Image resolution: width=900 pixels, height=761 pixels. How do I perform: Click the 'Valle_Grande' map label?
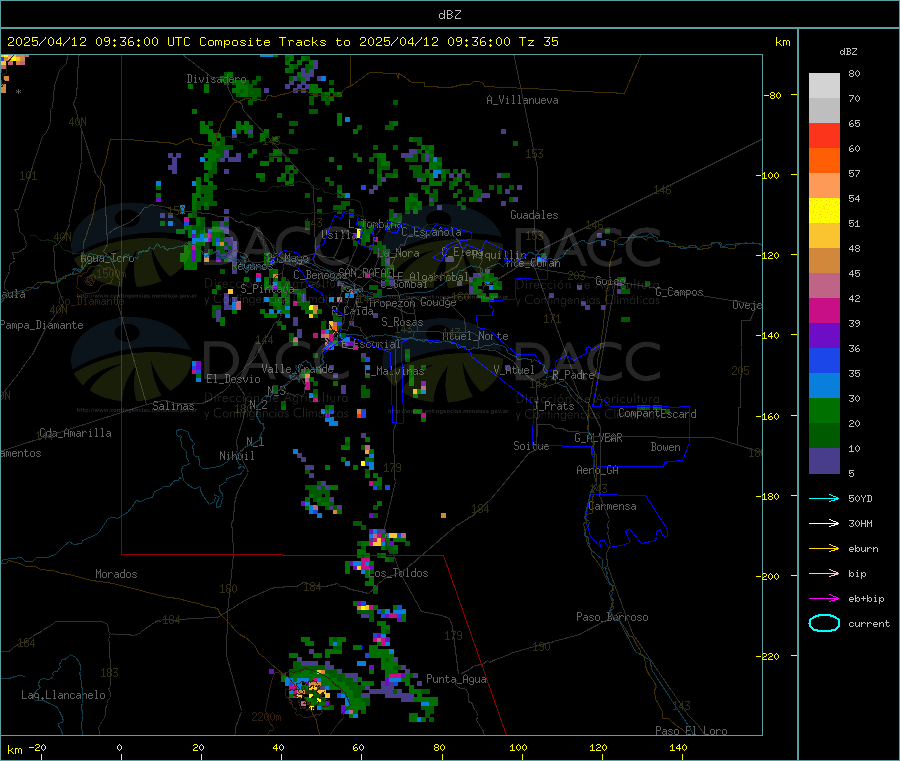[x=297, y=368]
